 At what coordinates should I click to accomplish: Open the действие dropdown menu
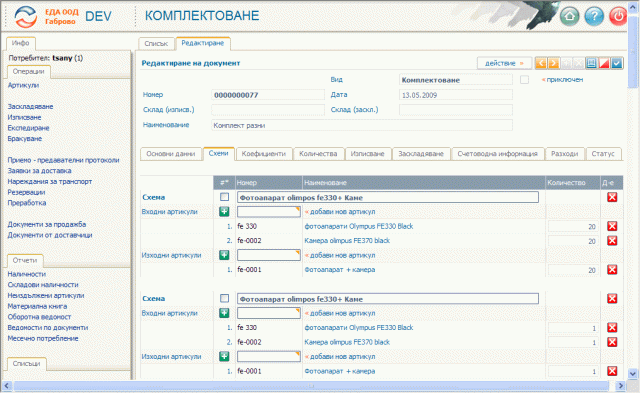tap(504, 63)
